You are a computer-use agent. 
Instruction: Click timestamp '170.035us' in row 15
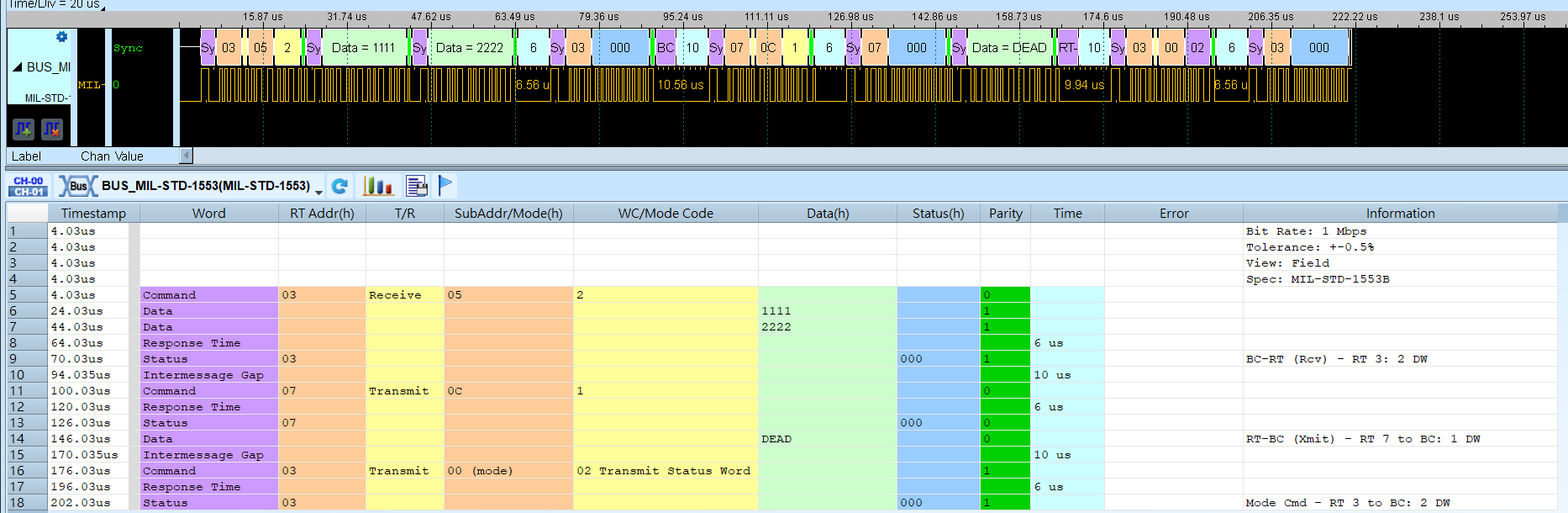coord(84,455)
